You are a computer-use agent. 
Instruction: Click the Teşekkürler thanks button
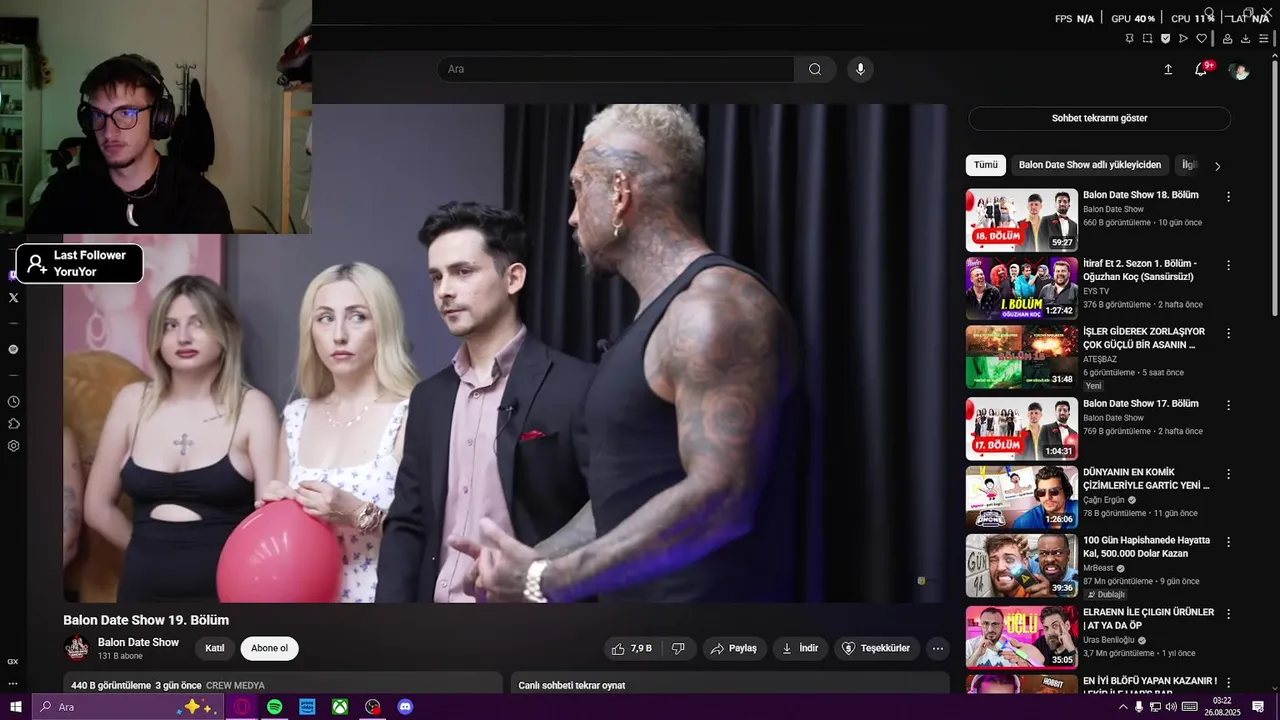877,648
